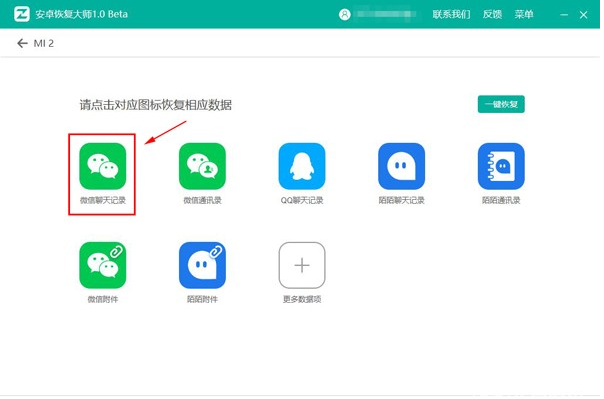Open WeChat chat records recovery (微信聊天记录)

click(103, 167)
